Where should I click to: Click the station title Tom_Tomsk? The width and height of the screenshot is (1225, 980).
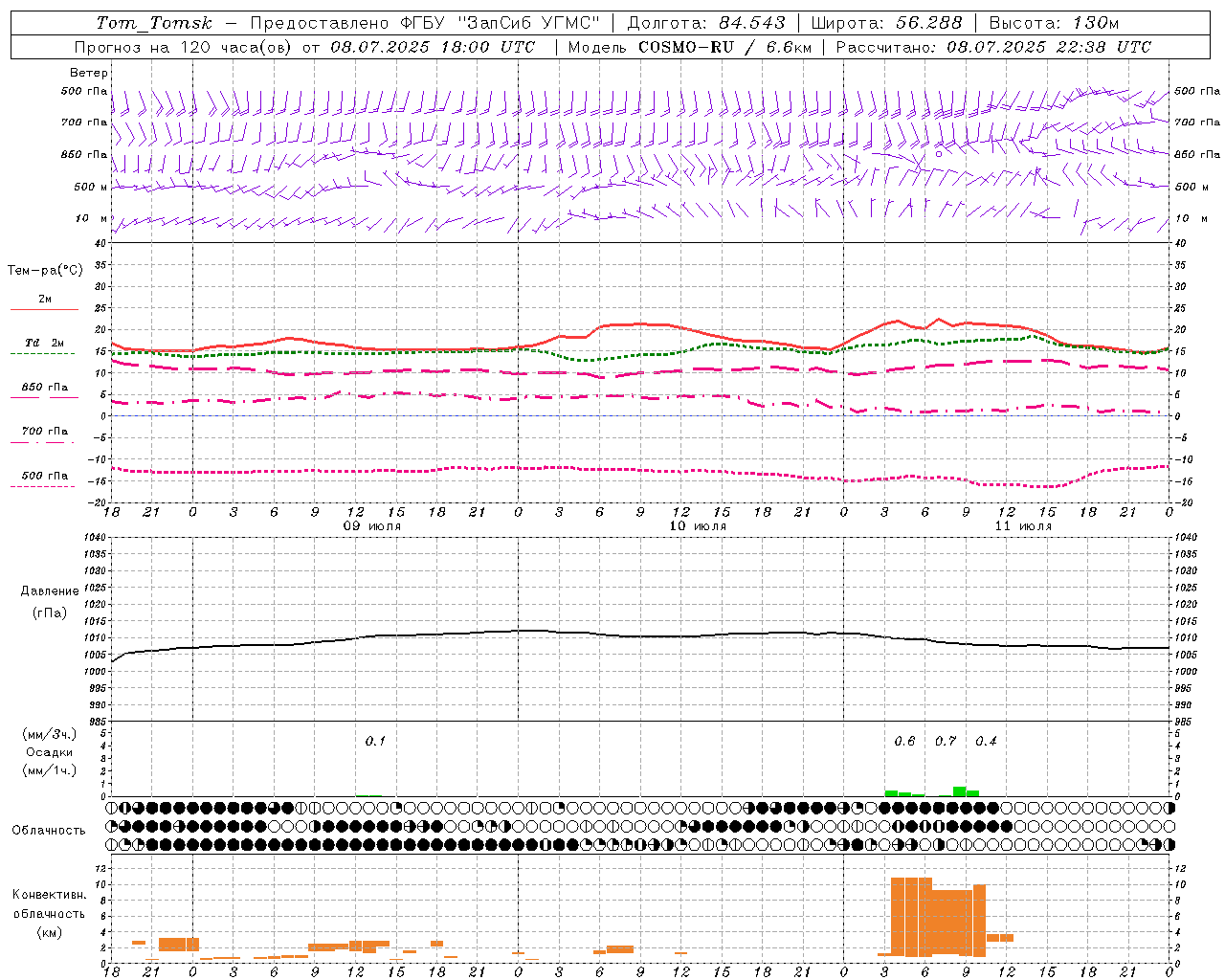(154, 23)
